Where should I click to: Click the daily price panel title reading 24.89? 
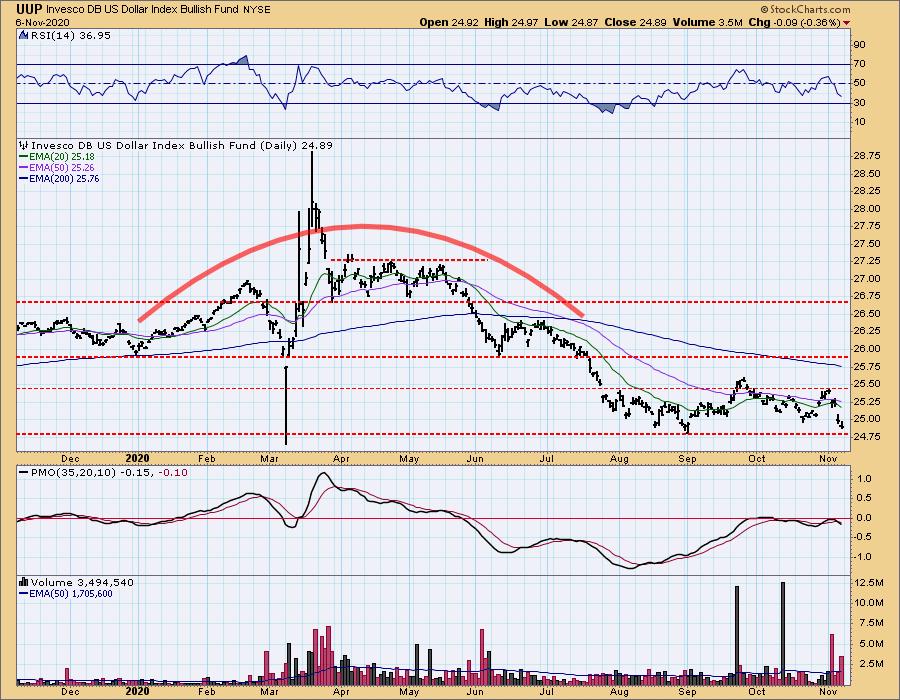[x=181, y=146]
